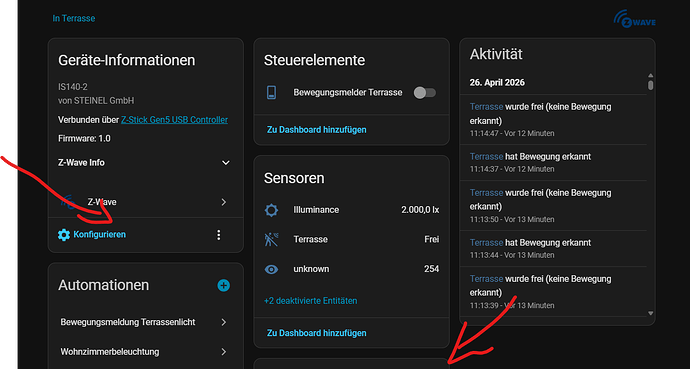This screenshot has width=690, height=369.
Task: Click Zu Dashboard hinzufügen under Steuerelemente
Action: (316, 130)
